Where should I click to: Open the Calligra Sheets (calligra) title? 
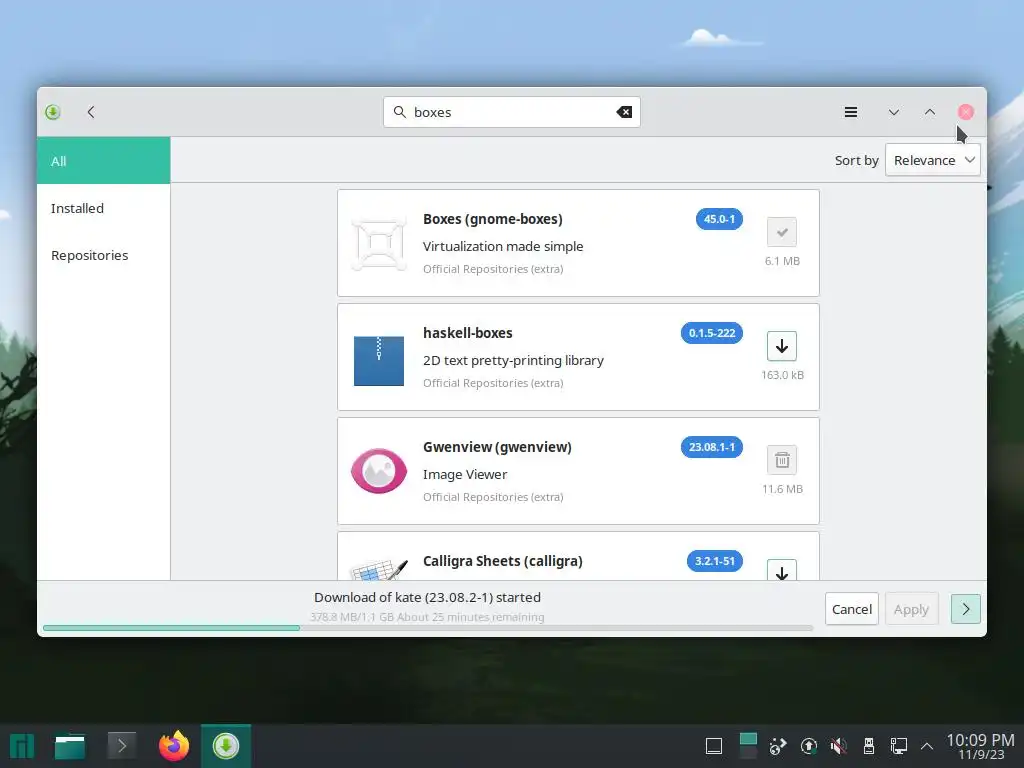click(x=502, y=561)
